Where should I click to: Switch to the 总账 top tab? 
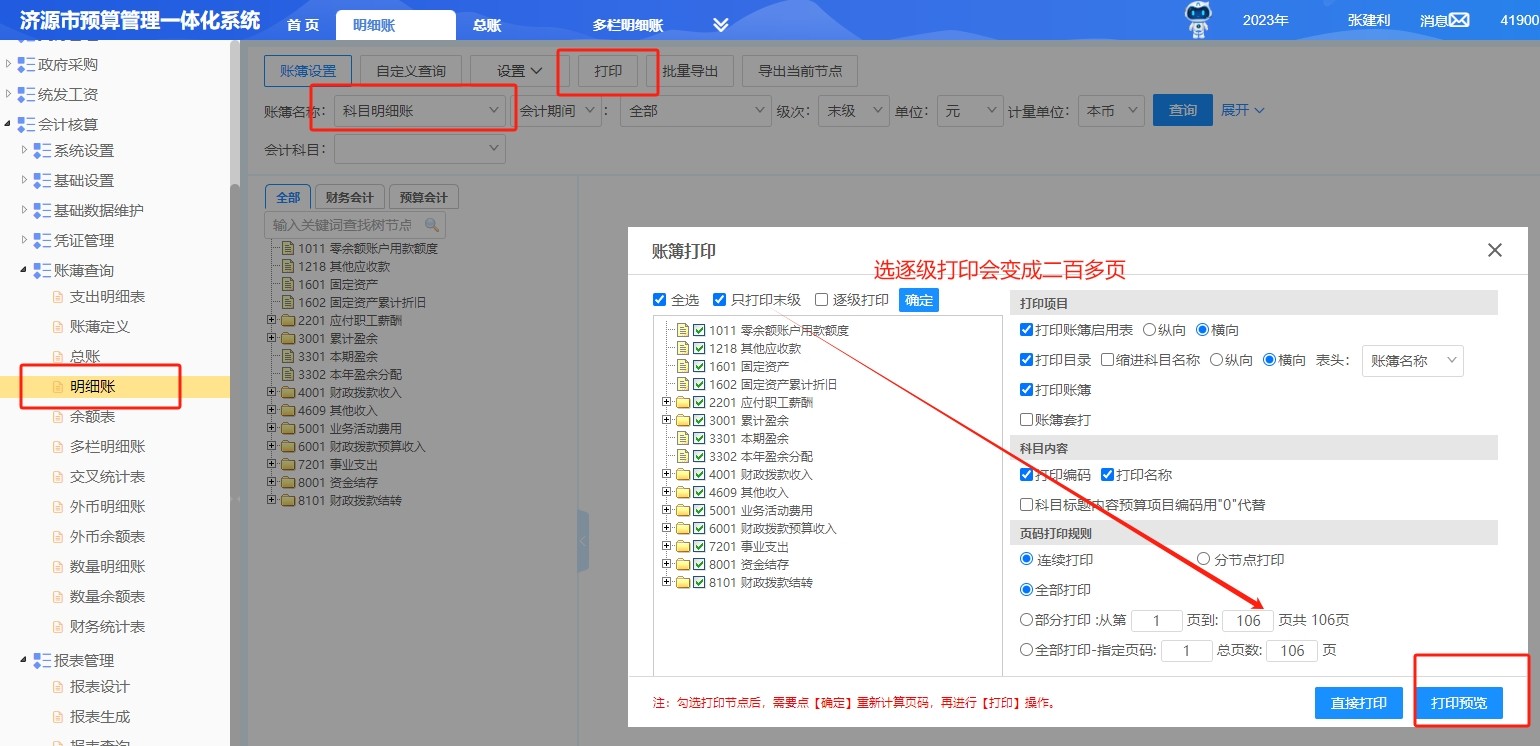pyautogui.click(x=487, y=25)
